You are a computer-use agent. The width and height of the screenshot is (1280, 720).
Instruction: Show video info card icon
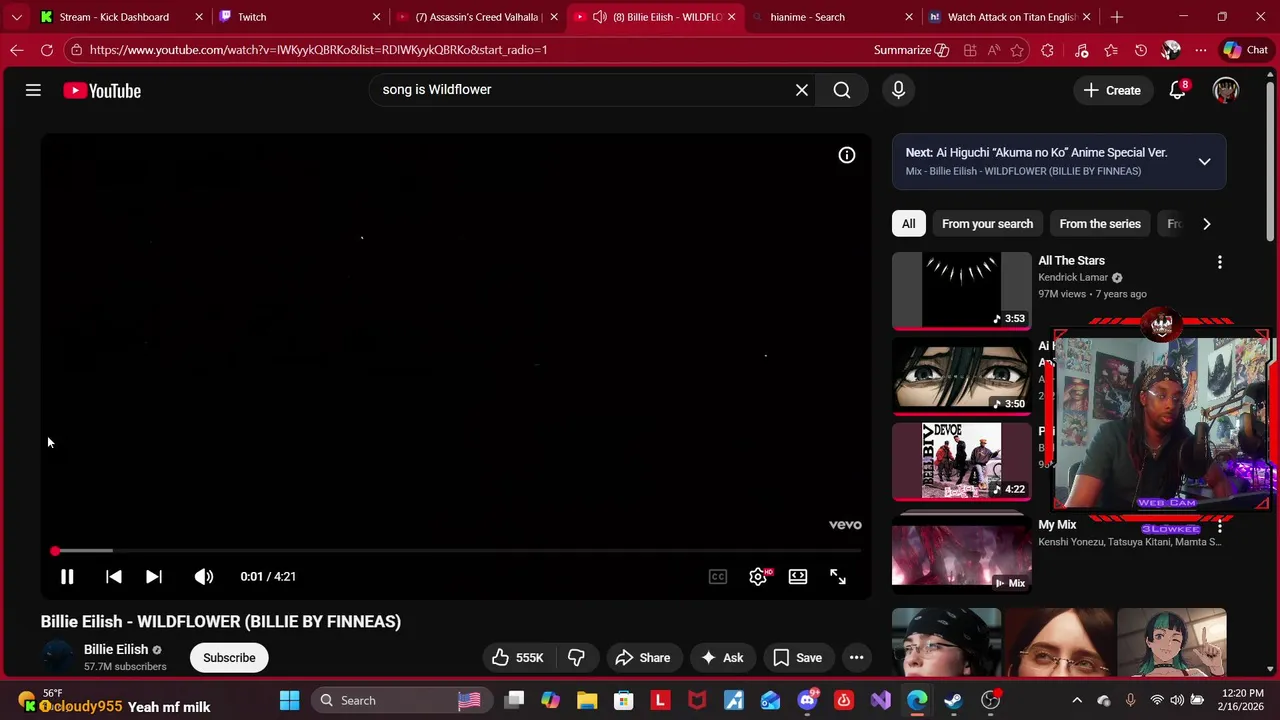click(847, 155)
